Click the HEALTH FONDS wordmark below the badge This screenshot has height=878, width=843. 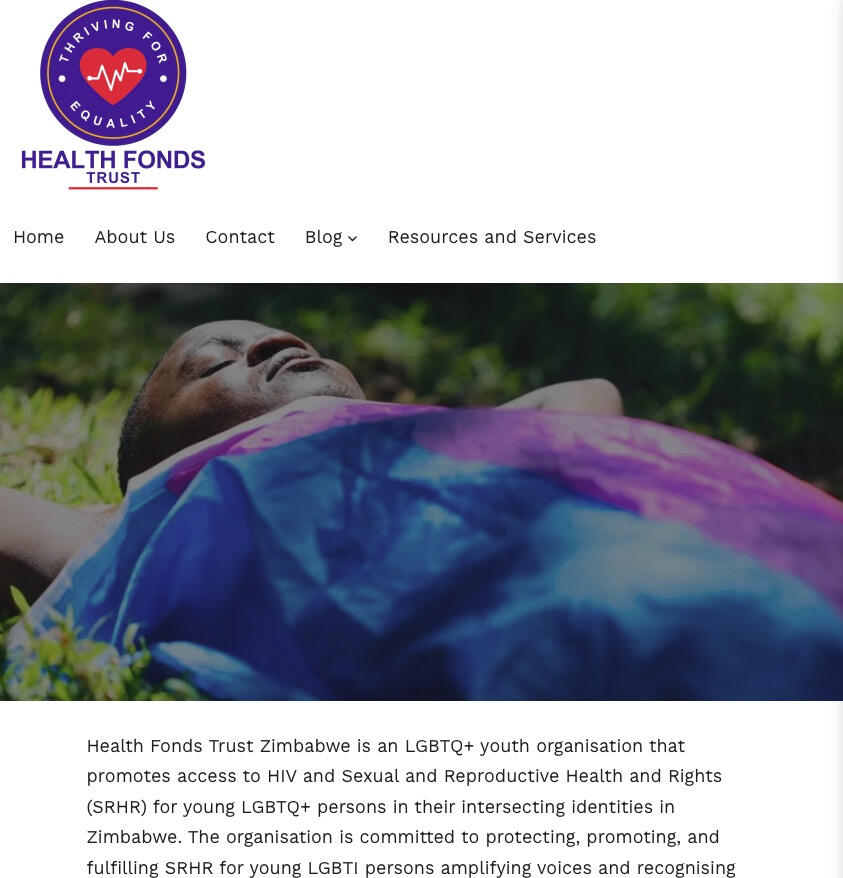pyautogui.click(x=113, y=160)
